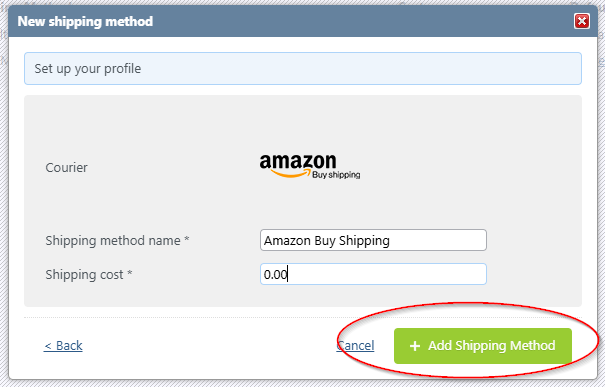Click the 'Shipping method name *' label
This screenshot has width=605, height=387.
117,240
